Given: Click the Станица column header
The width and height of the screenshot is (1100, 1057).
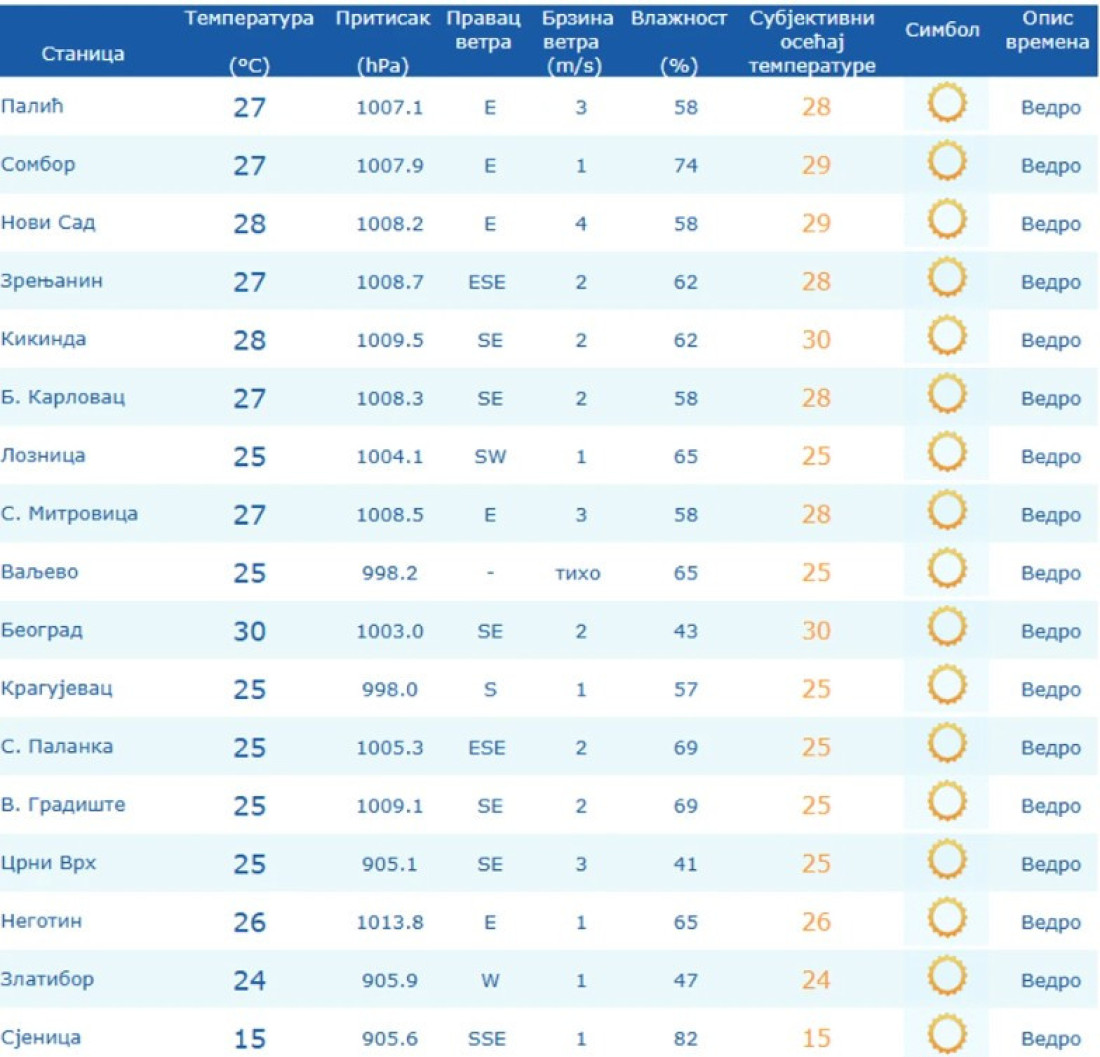Looking at the screenshot, I should (x=83, y=54).
